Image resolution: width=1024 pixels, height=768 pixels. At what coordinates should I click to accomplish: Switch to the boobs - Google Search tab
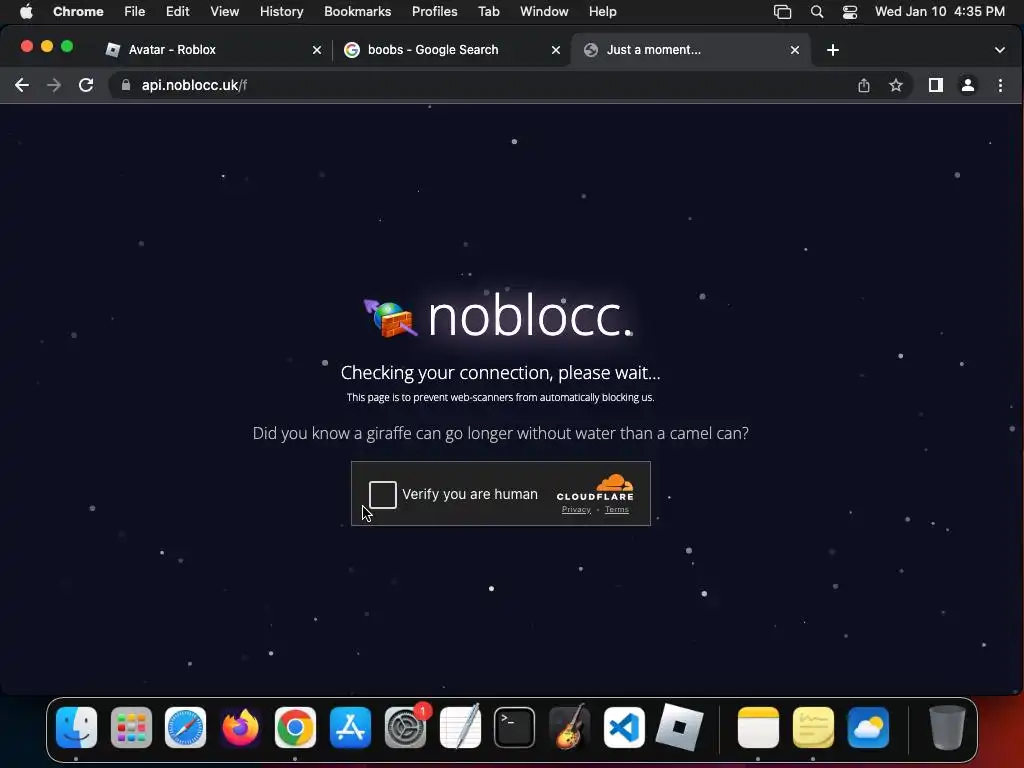pos(452,50)
